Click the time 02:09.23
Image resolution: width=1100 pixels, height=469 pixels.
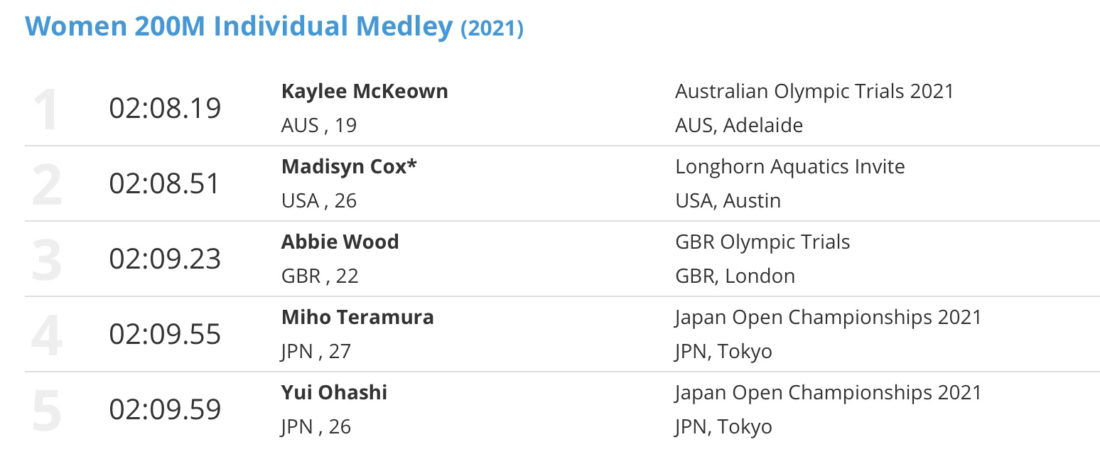point(165,259)
